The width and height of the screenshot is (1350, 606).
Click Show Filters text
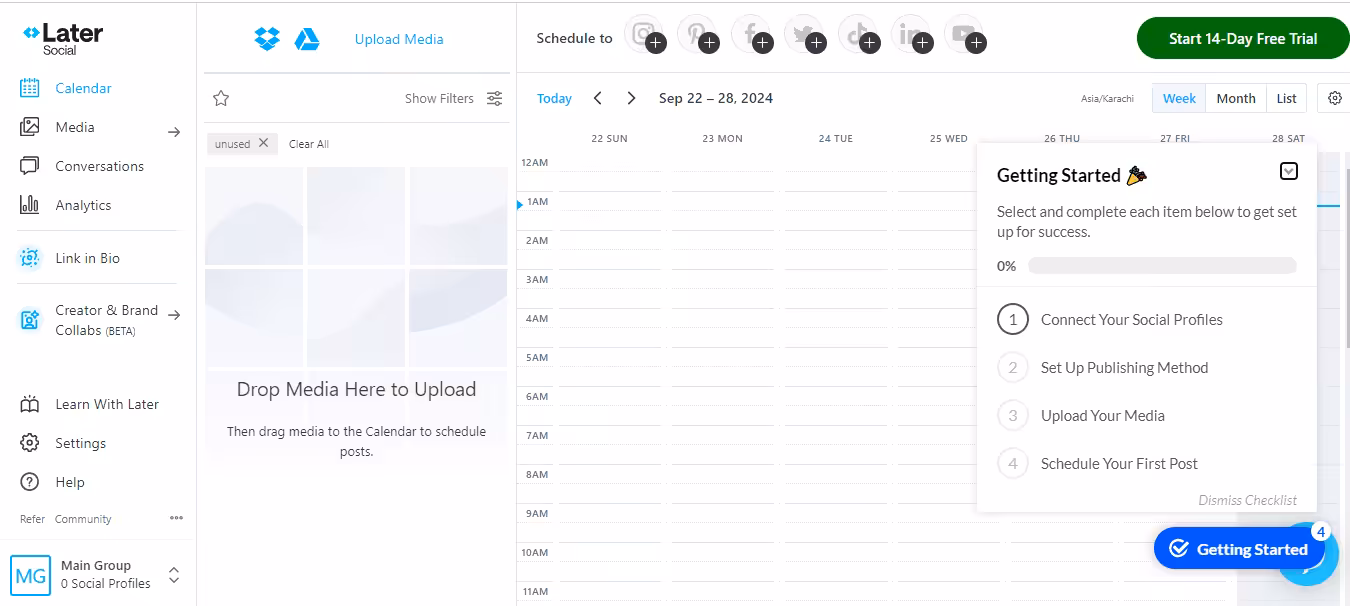[x=439, y=98]
